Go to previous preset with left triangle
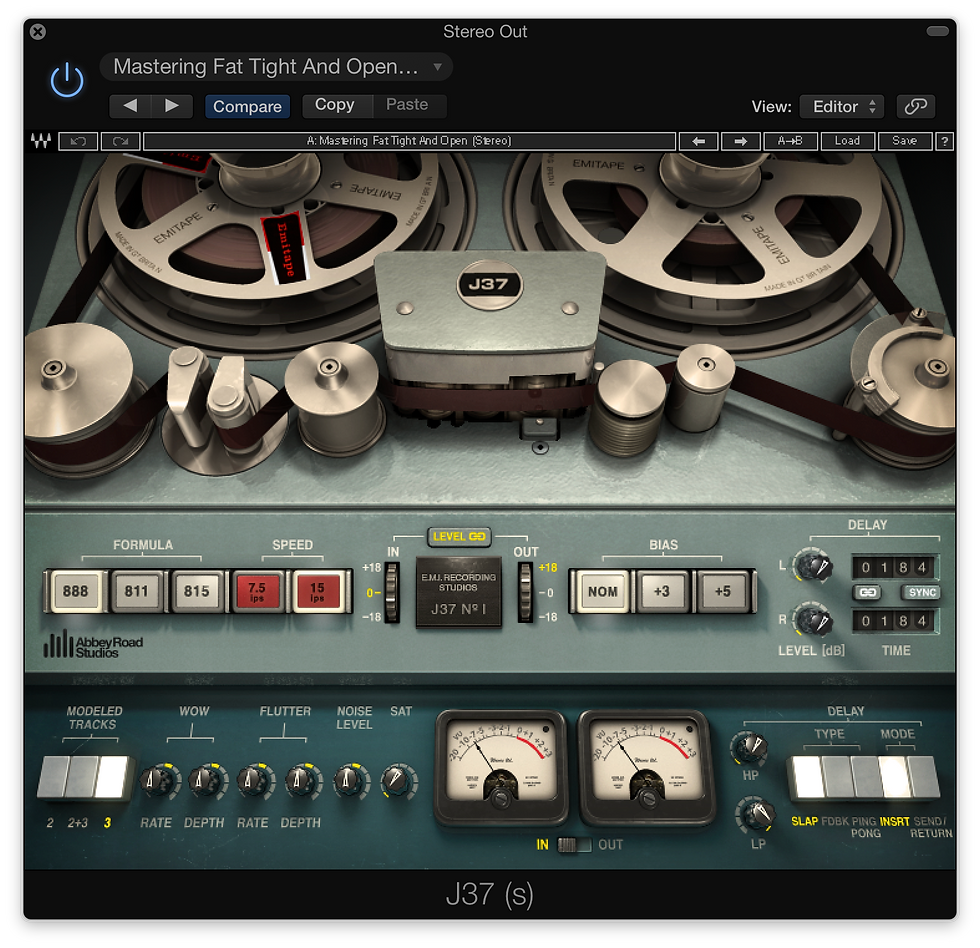Viewport: 980px width, 948px height. [130, 106]
